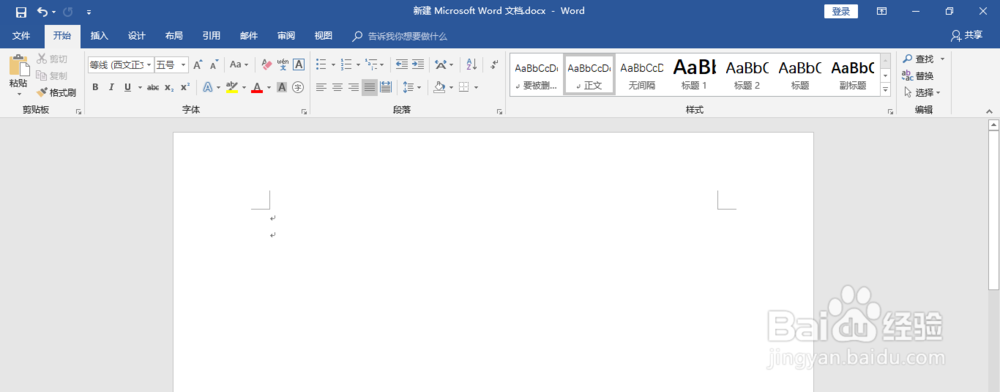Image resolution: width=1000 pixels, height=392 pixels.
Task: Toggle show/hide paragraph marks
Action: click(494, 64)
